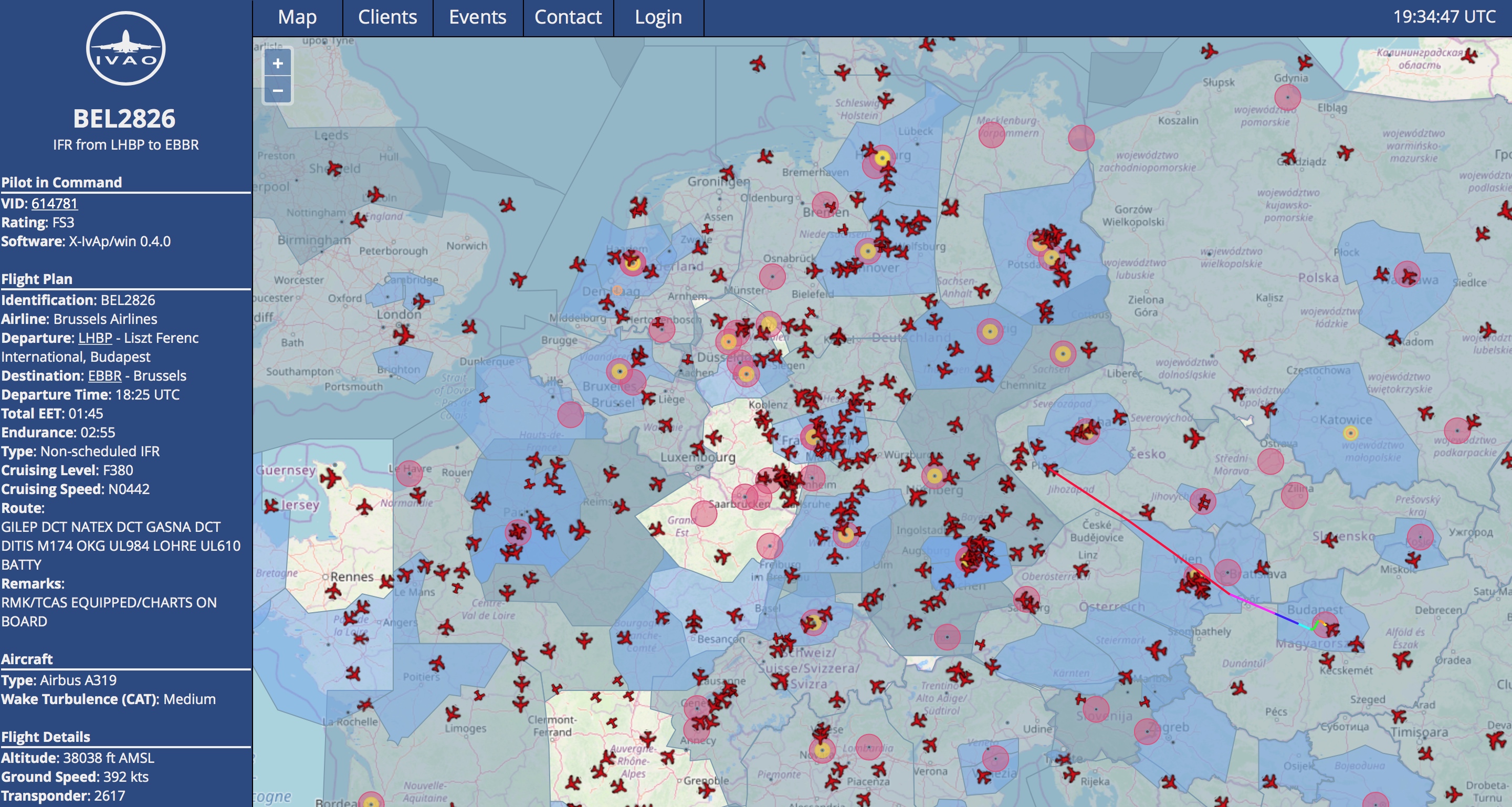1512x807 pixels.
Task: Click 'Airline: Brussels Airlines' row
Action: pyautogui.click(x=79, y=319)
